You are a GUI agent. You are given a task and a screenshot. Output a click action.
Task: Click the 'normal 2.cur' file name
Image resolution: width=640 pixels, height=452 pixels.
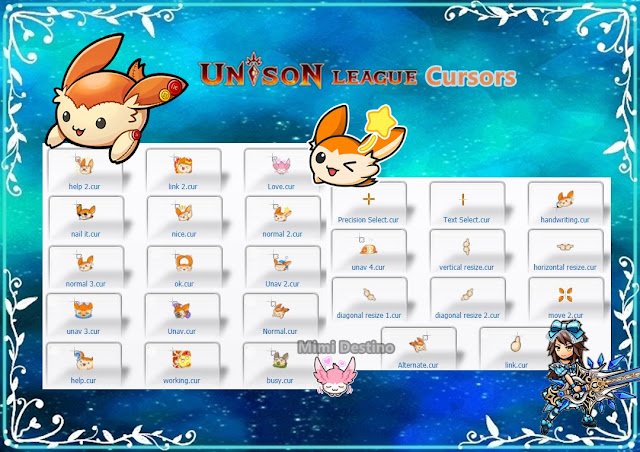click(x=282, y=234)
